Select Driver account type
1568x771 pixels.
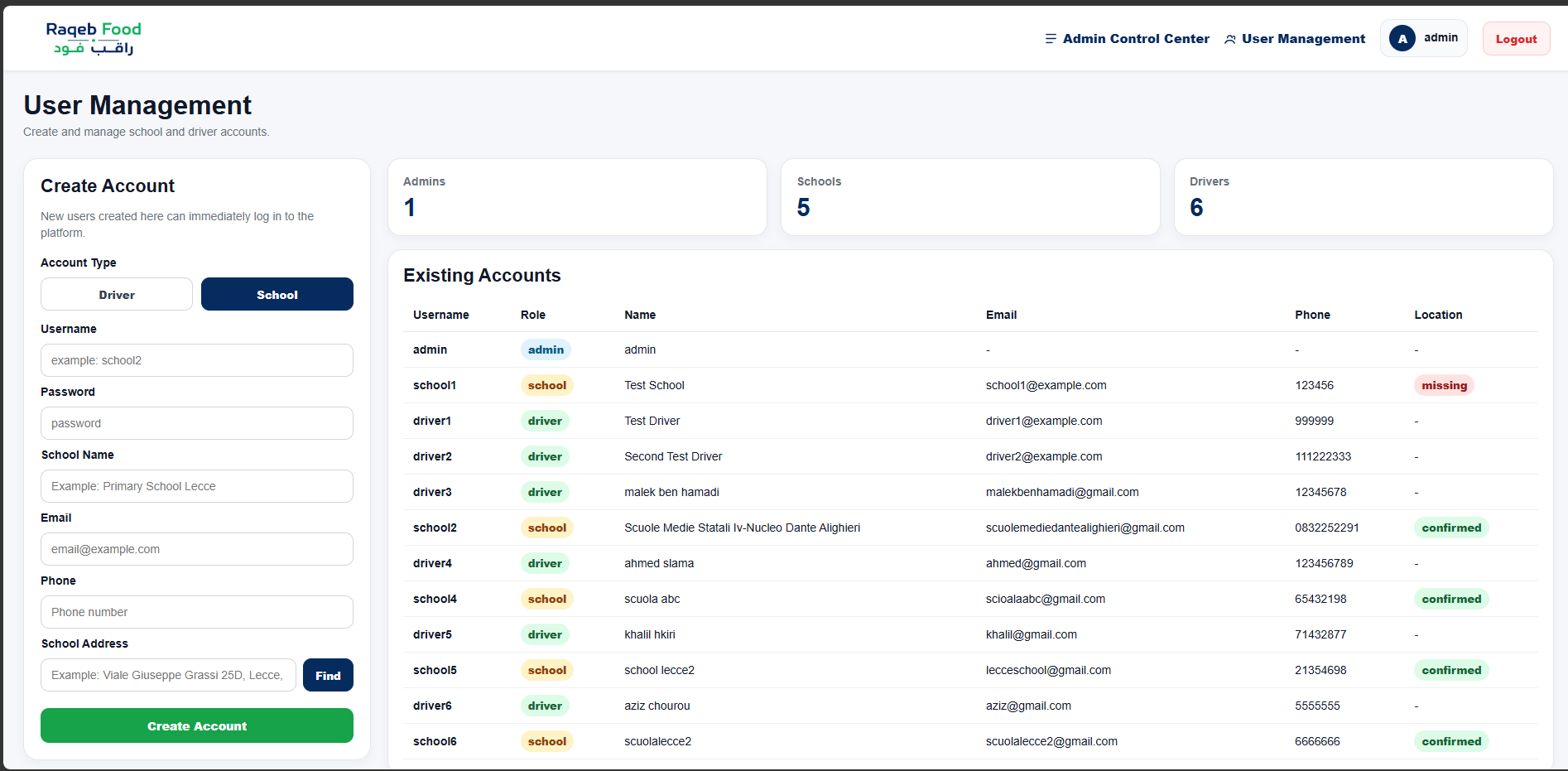pyautogui.click(x=117, y=294)
